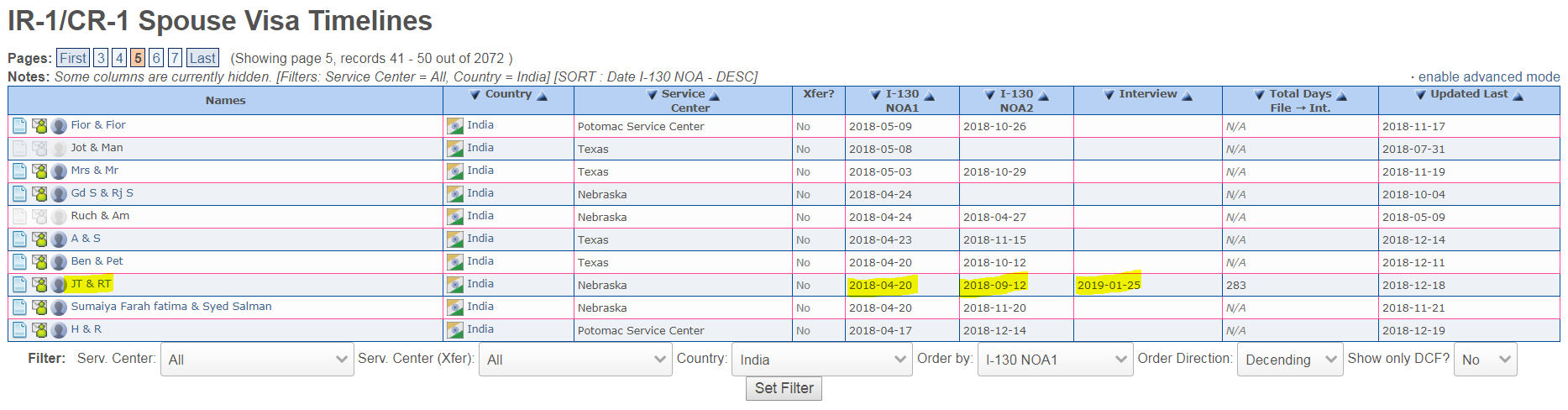This screenshot has width=1568, height=410.
Task: Open the Fior & Fior name link
Action: (98, 124)
